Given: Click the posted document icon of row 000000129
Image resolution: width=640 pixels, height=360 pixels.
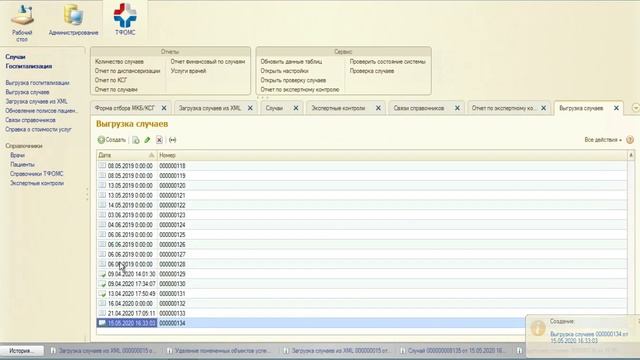Looking at the screenshot, I should pyautogui.click(x=102, y=274).
